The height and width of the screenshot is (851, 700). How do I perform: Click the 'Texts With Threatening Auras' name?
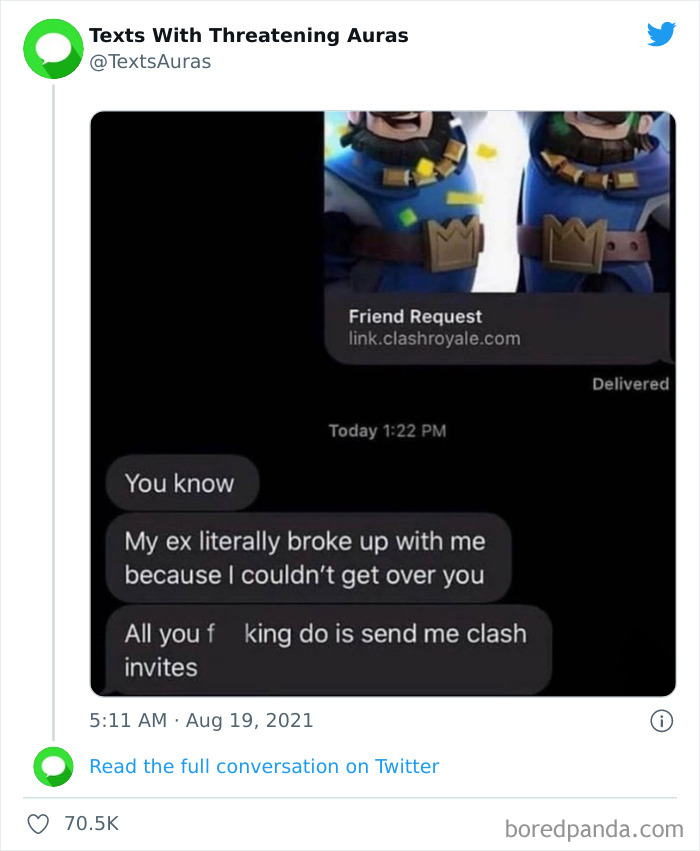pyautogui.click(x=249, y=35)
